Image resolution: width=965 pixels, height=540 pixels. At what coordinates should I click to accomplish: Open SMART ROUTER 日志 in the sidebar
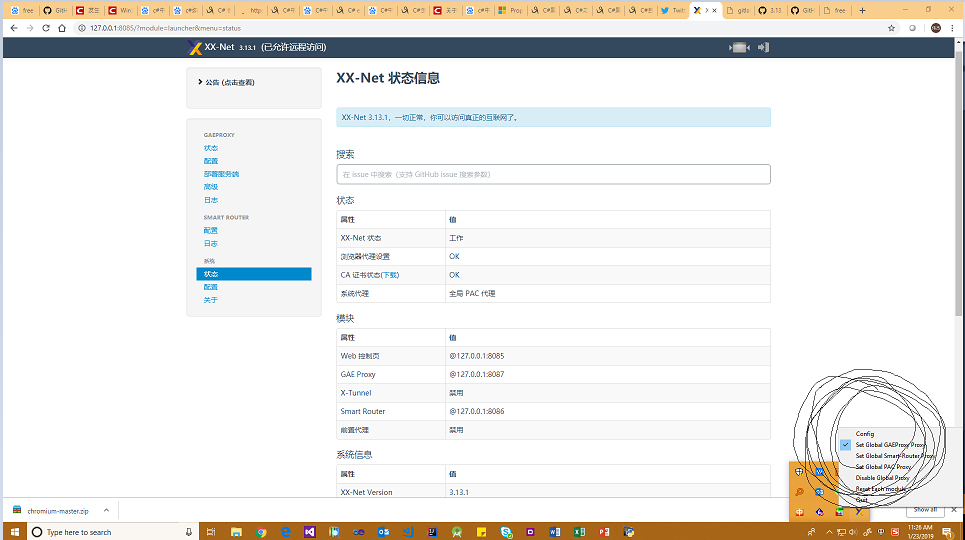(x=210, y=243)
